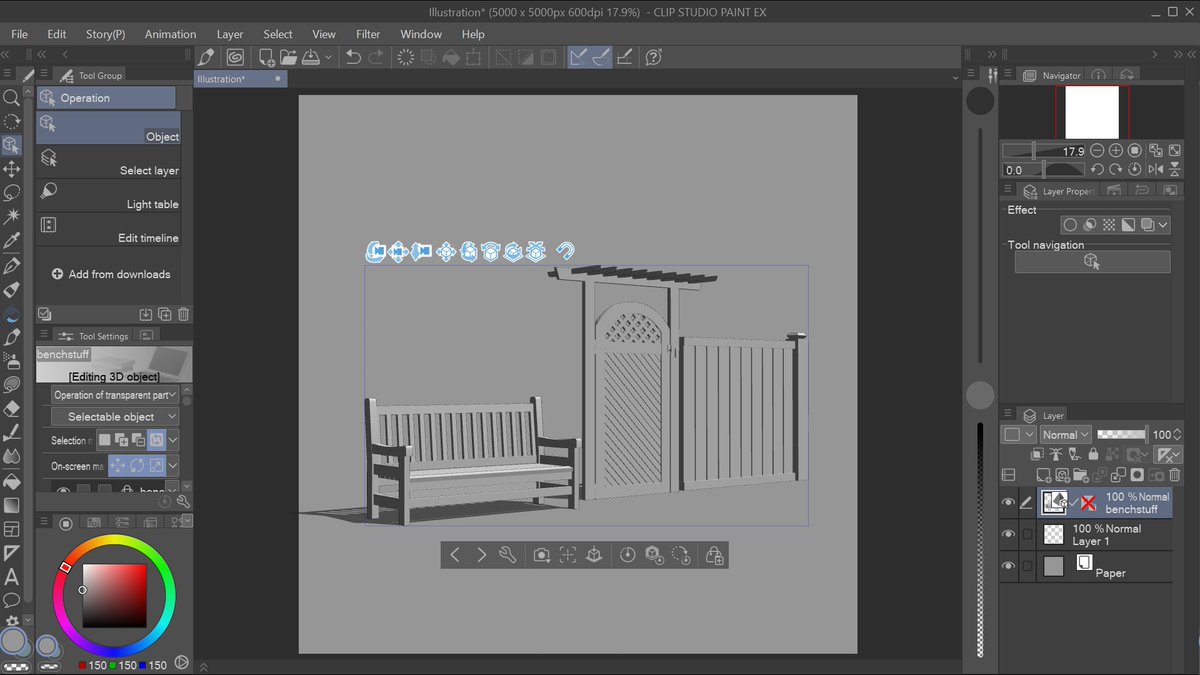Open the Layer menu
This screenshot has width=1200, height=675.
pos(230,34)
